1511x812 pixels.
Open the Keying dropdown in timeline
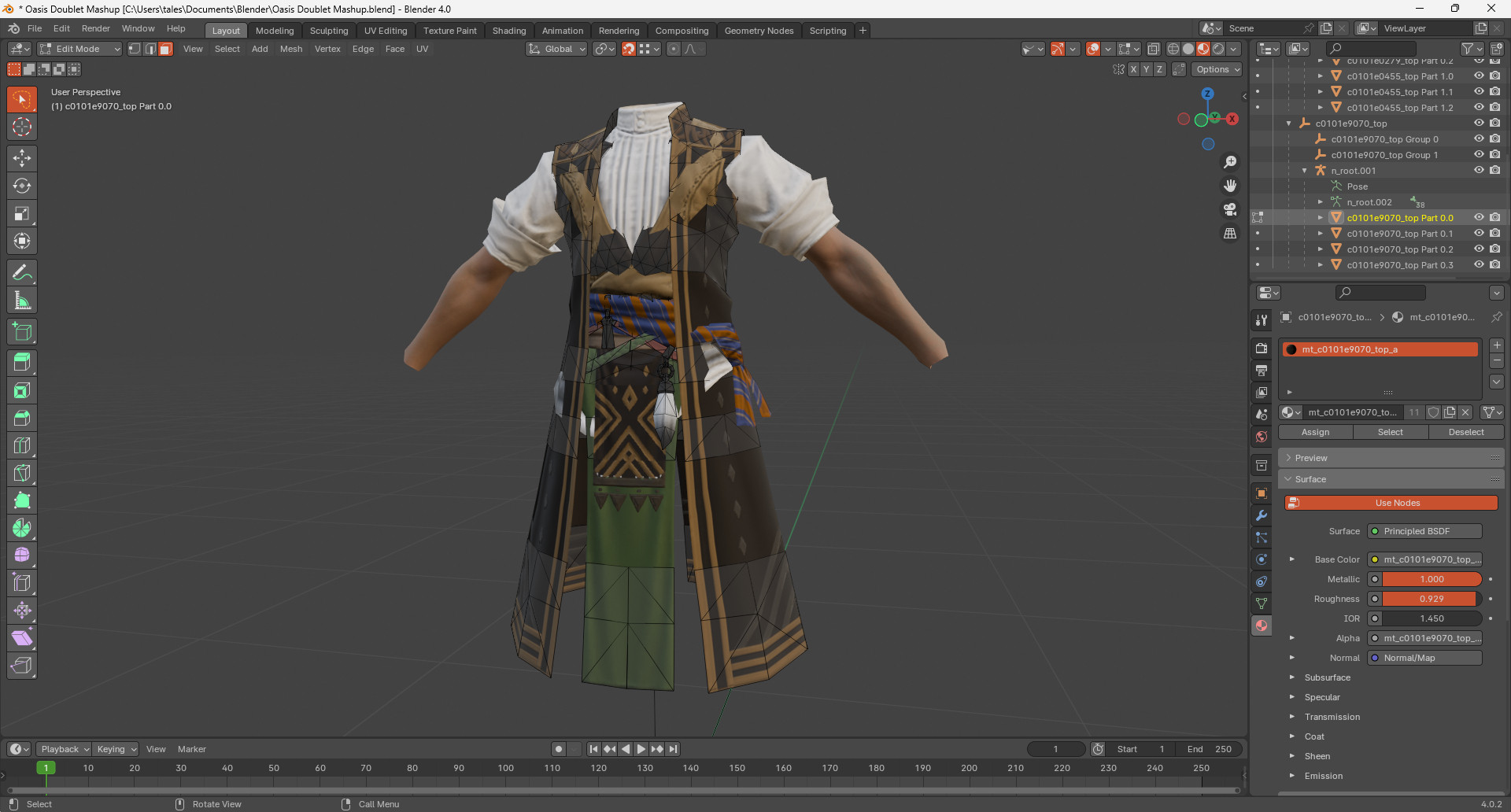pyautogui.click(x=116, y=749)
